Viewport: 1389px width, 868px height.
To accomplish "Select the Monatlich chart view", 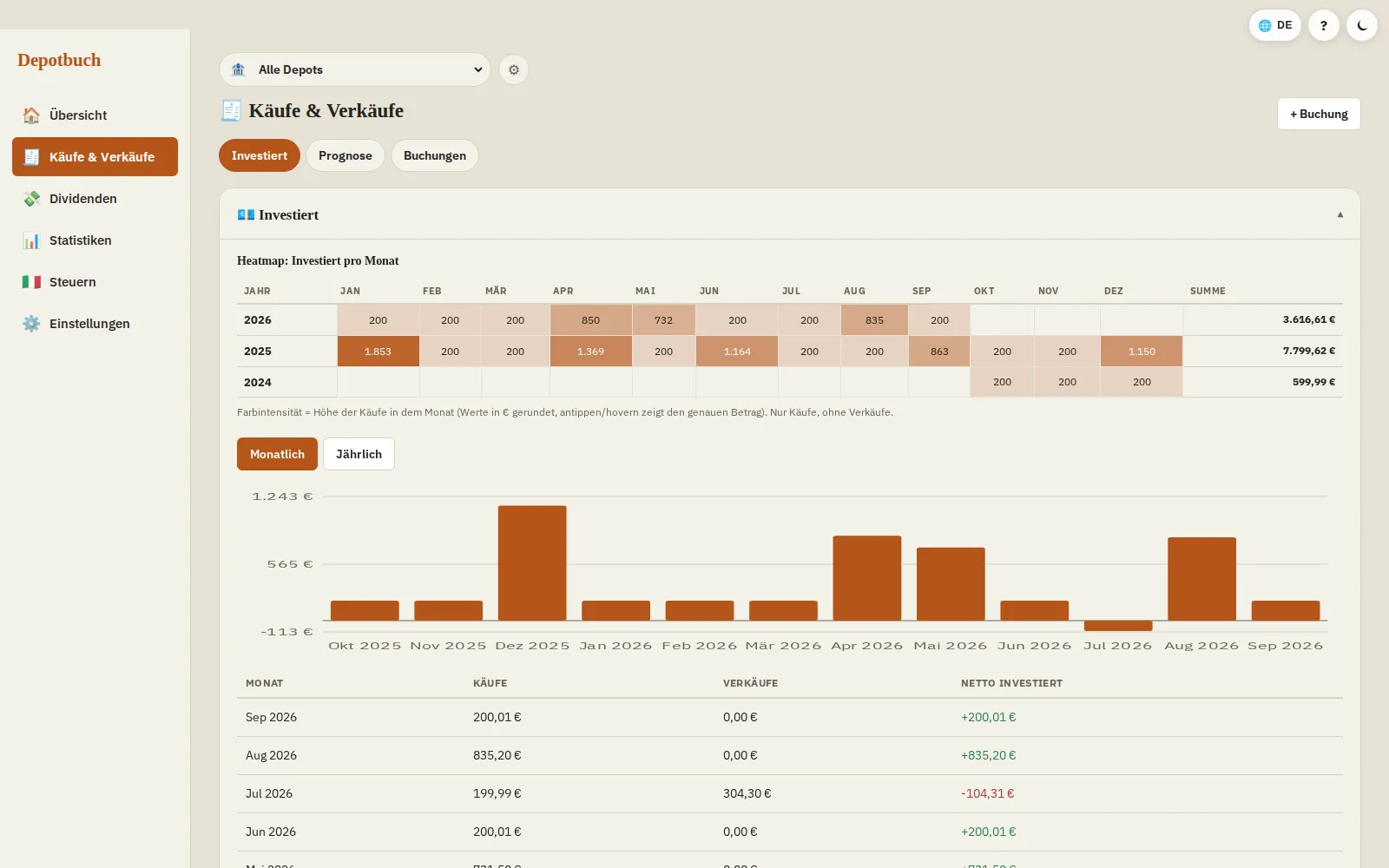I will click(x=277, y=454).
